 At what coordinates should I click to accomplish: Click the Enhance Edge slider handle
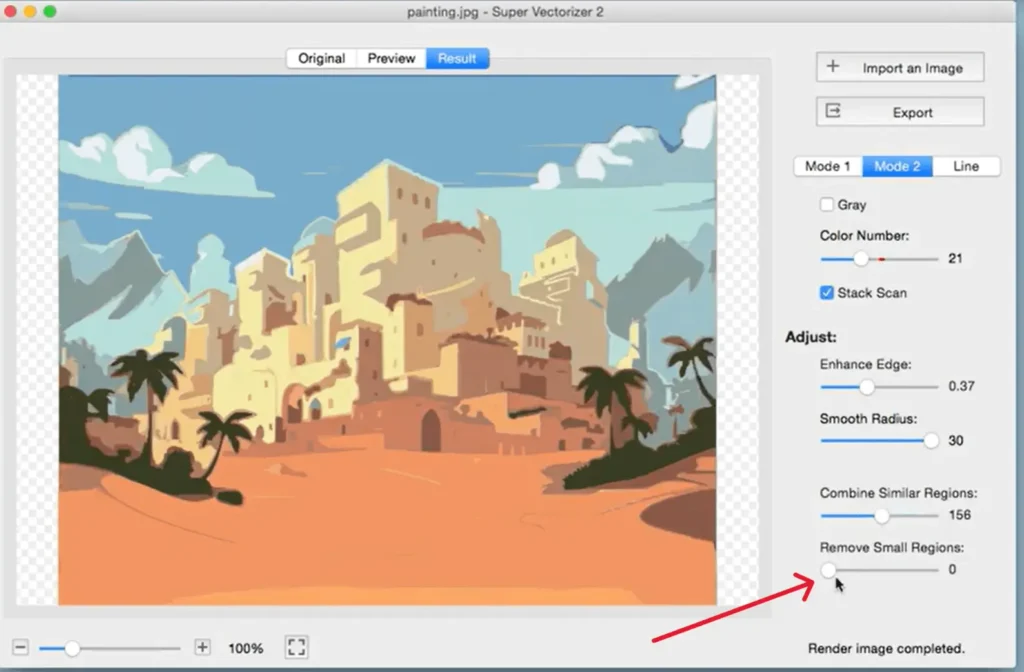[x=866, y=387]
